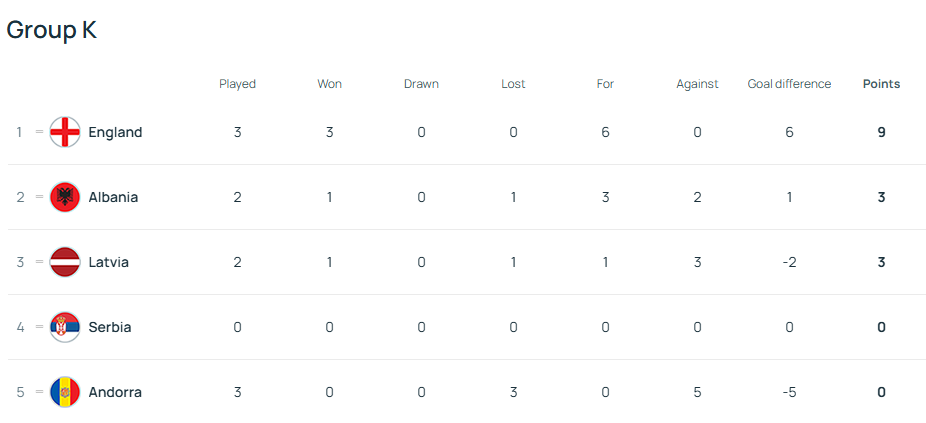Click the Albania flag icon

[x=65, y=197]
